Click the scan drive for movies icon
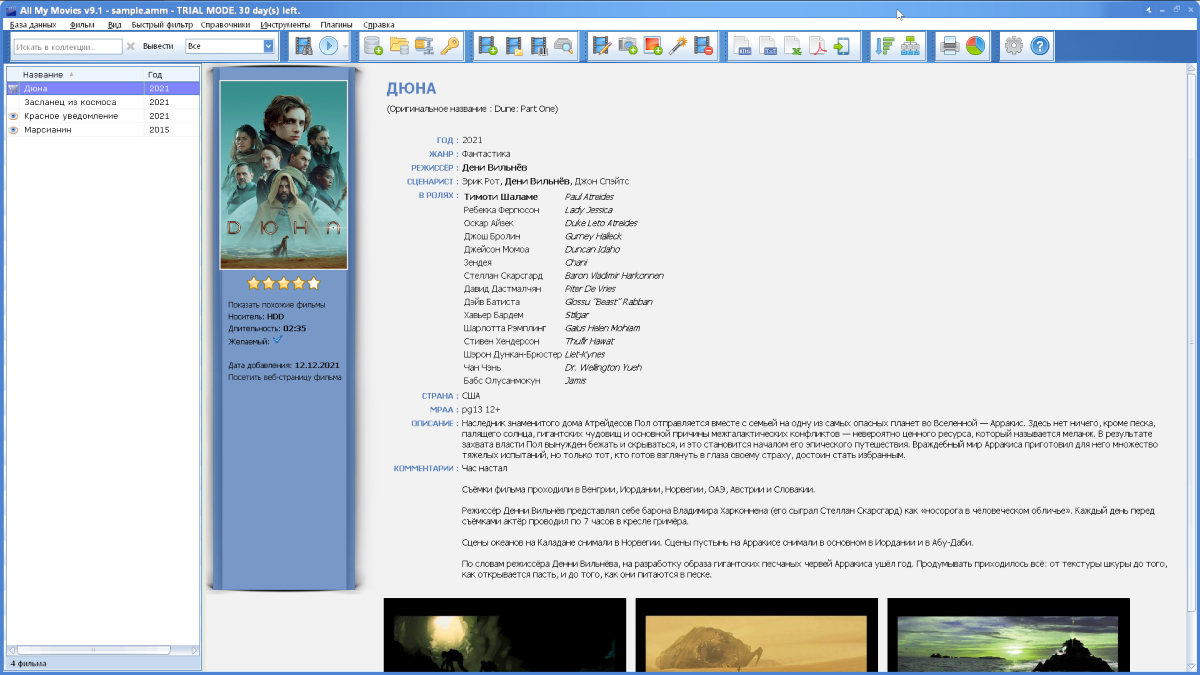Viewport: 1200px width, 675px height. coord(564,46)
